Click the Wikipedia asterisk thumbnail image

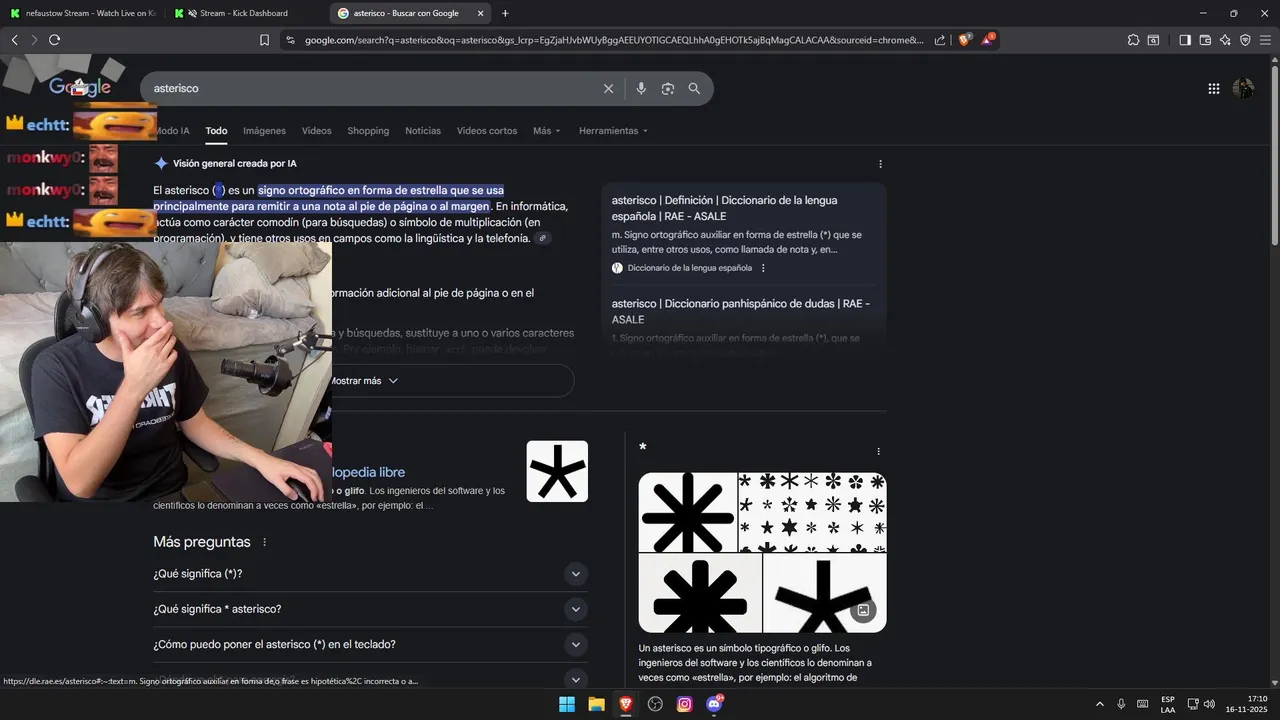pyautogui.click(x=557, y=471)
